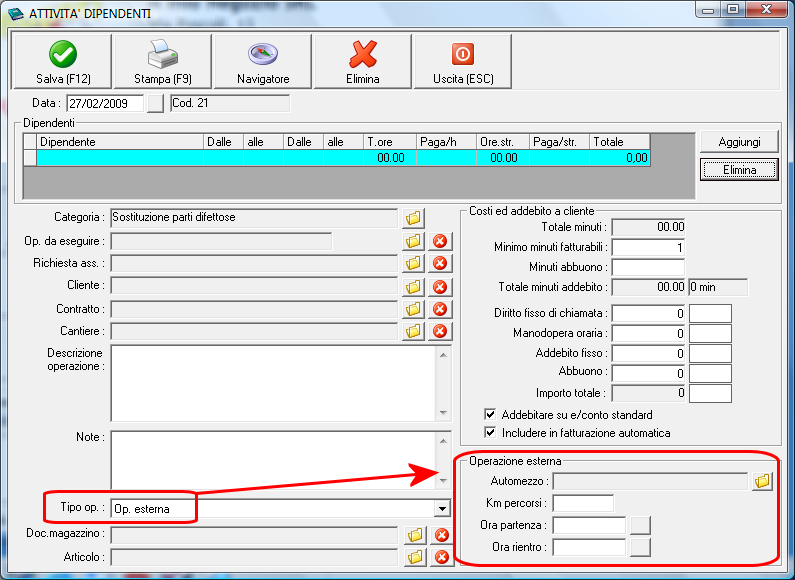Toggle Addebitare su e/conto standard

[x=490, y=414]
